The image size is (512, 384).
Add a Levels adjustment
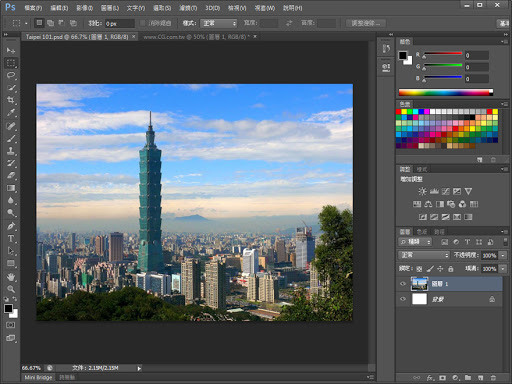(x=434, y=191)
